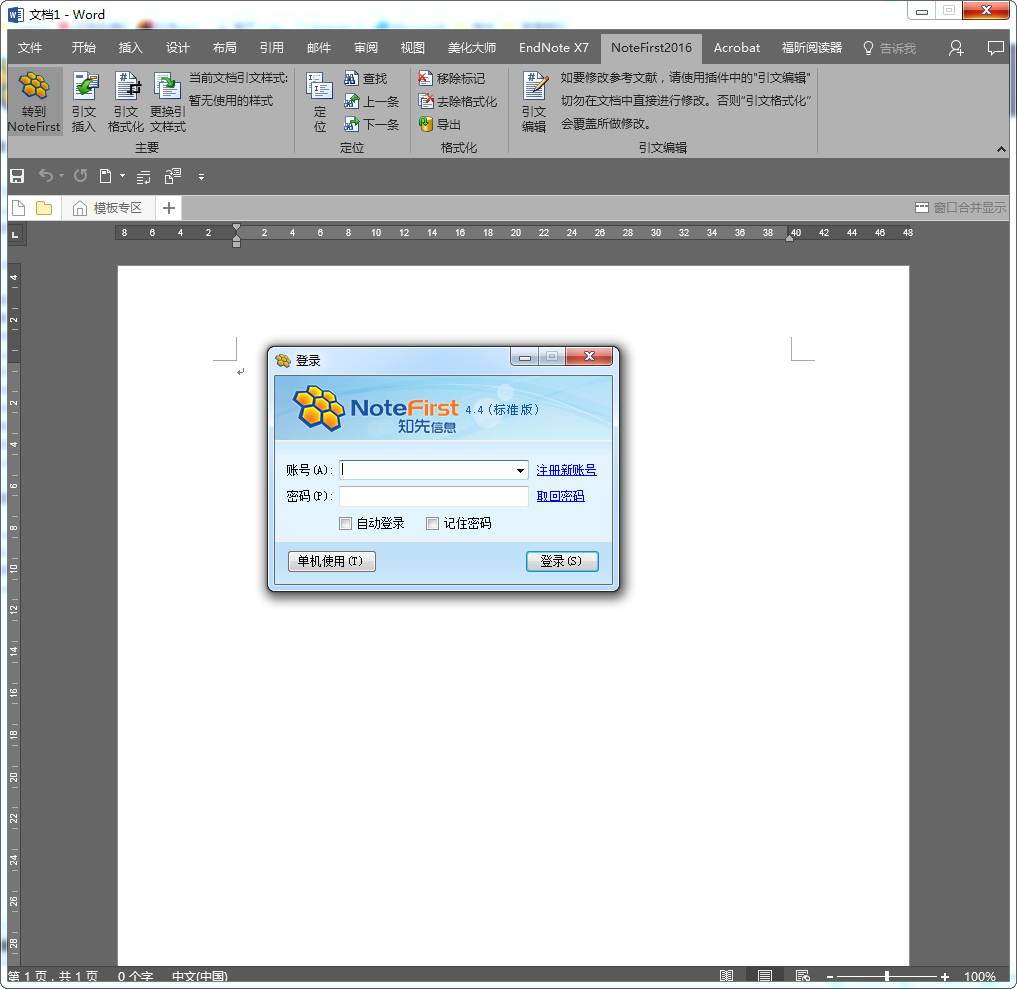Save document with quick access save icon

coord(17,176)
